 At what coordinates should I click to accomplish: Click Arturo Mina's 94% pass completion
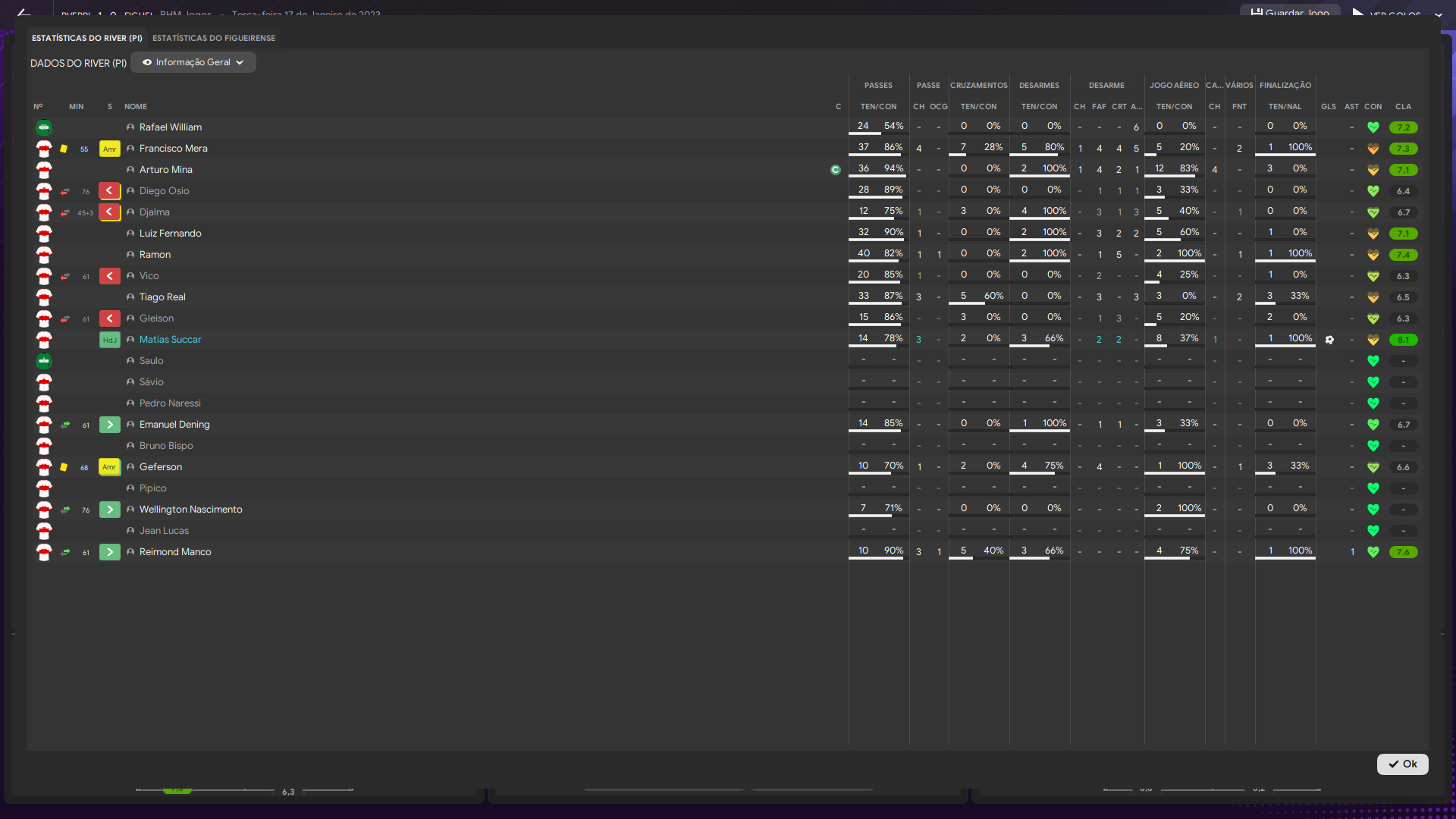click(893, 168)
